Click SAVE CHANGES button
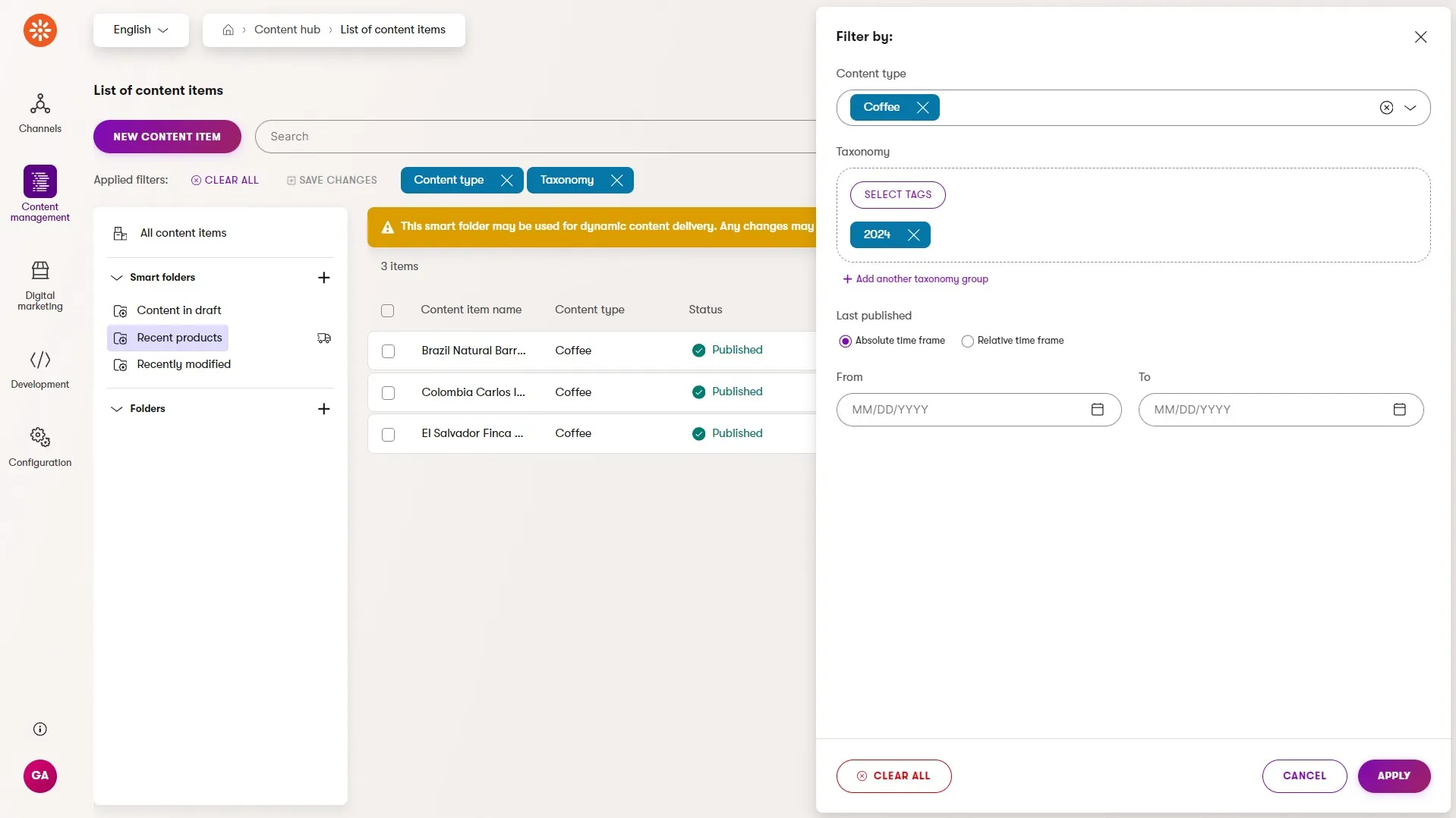Viewport: 1456px width, 818px height. tap(332, 180)
